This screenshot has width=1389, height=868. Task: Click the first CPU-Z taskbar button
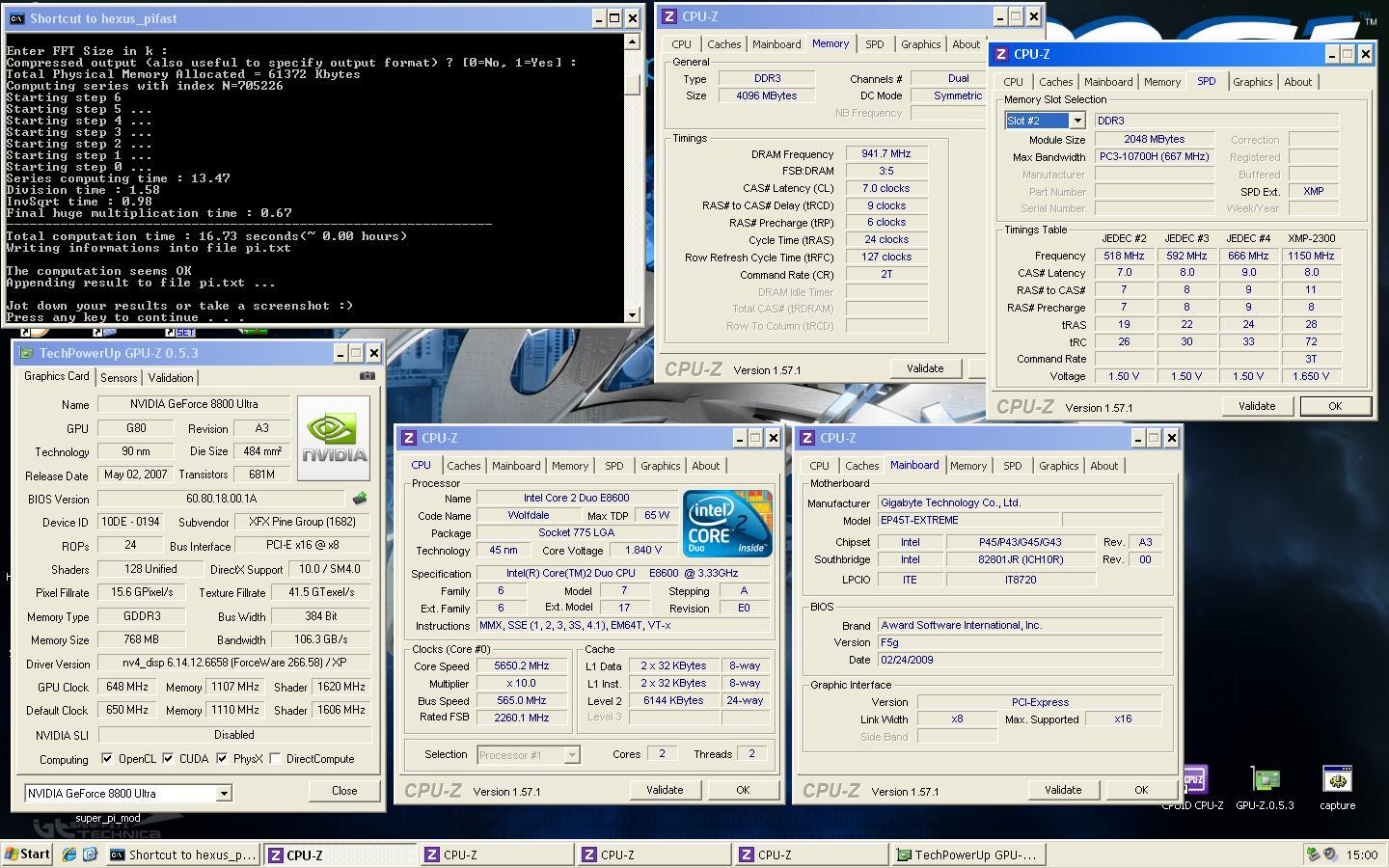pos(340,854)
